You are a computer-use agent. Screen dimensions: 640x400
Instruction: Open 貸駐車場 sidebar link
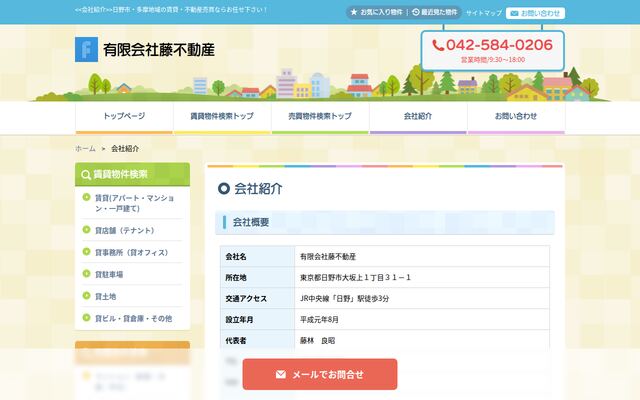(x=109, y=275)
